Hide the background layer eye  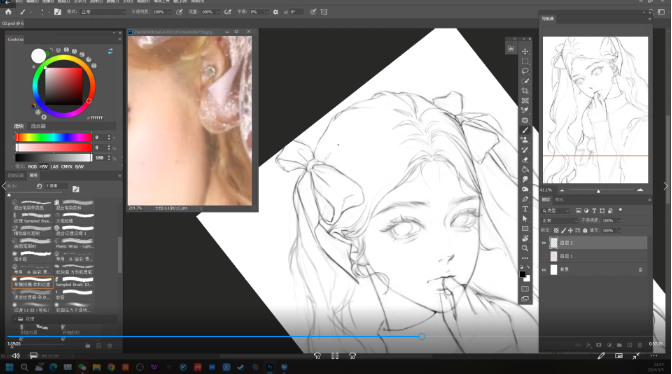(544, 269)
